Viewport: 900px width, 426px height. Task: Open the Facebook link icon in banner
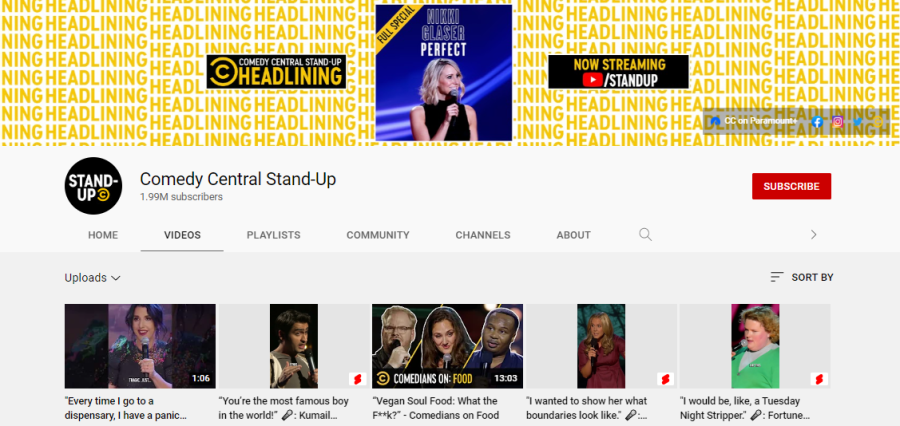(817, 121)
